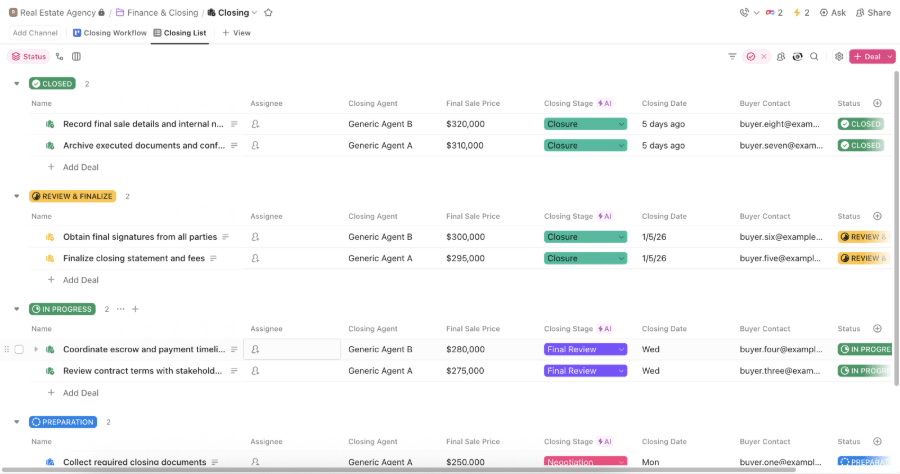Expand subtasks of Coordinate escrow task

[x=36, y=349]
